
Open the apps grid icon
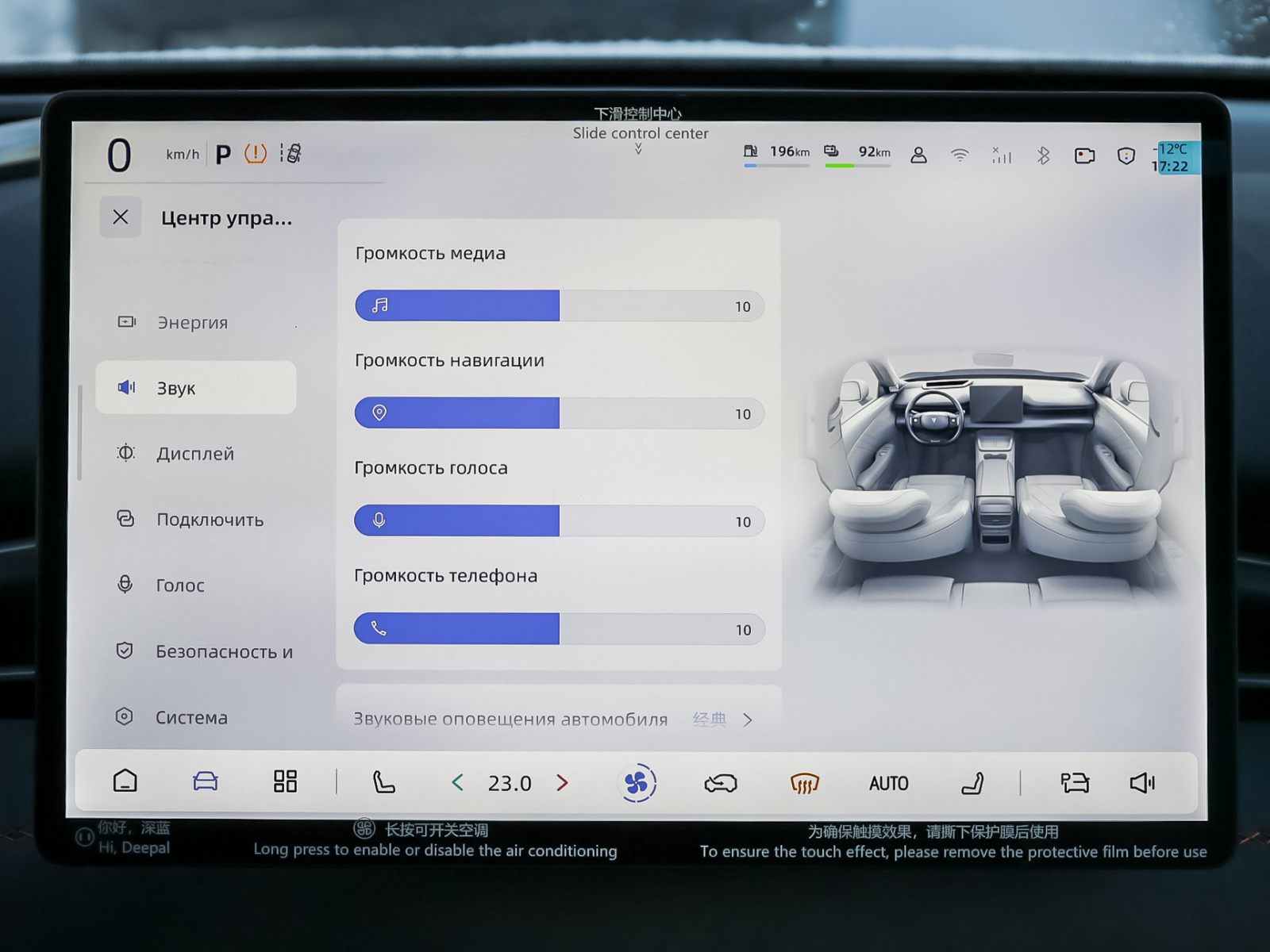[x=285, y=781]
